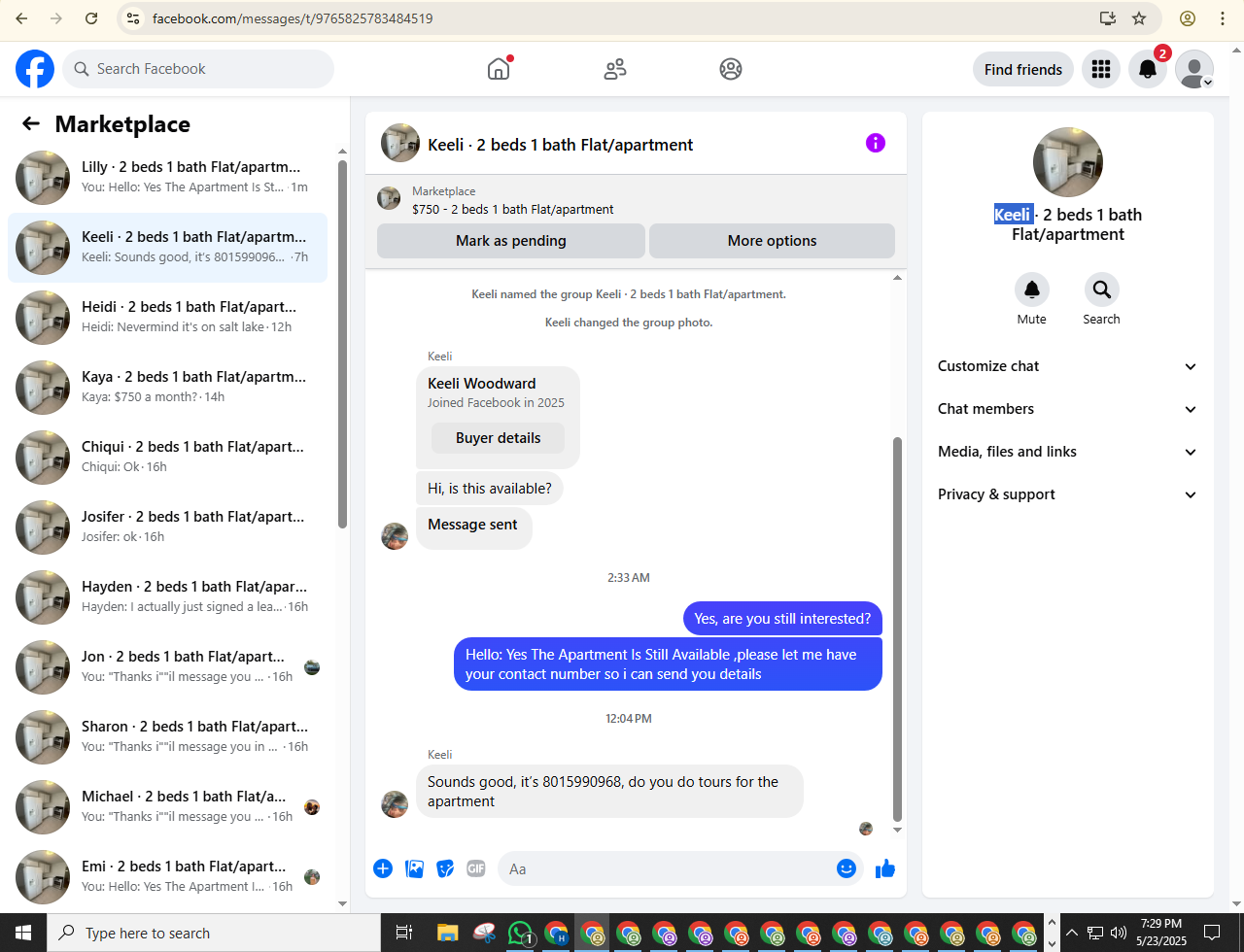Search in conversation with magnifier icon

(x=1102, y=289)
